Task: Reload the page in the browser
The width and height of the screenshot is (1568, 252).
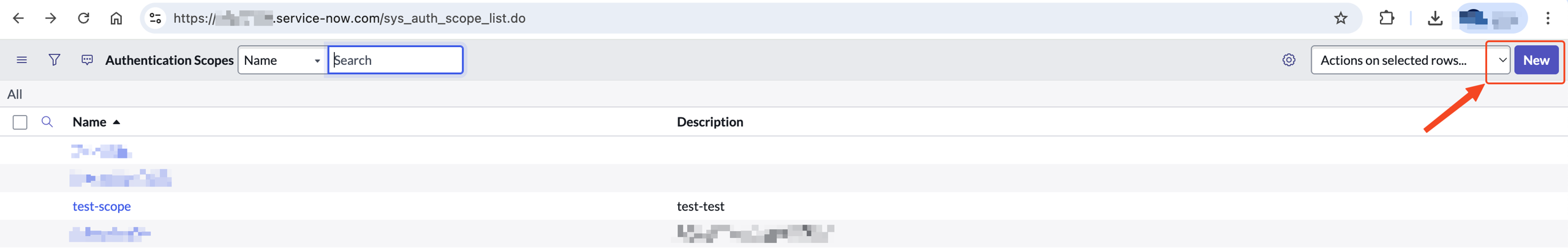Action: (83, 18)
